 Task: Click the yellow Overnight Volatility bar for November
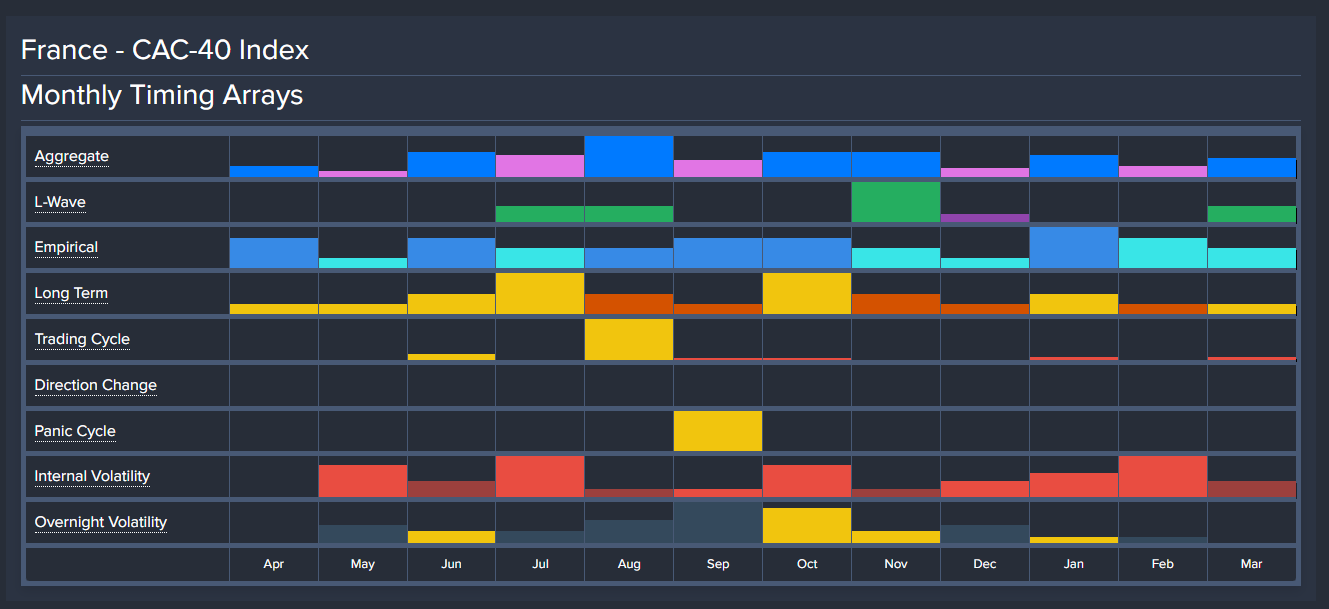click(x=896, y=537)
